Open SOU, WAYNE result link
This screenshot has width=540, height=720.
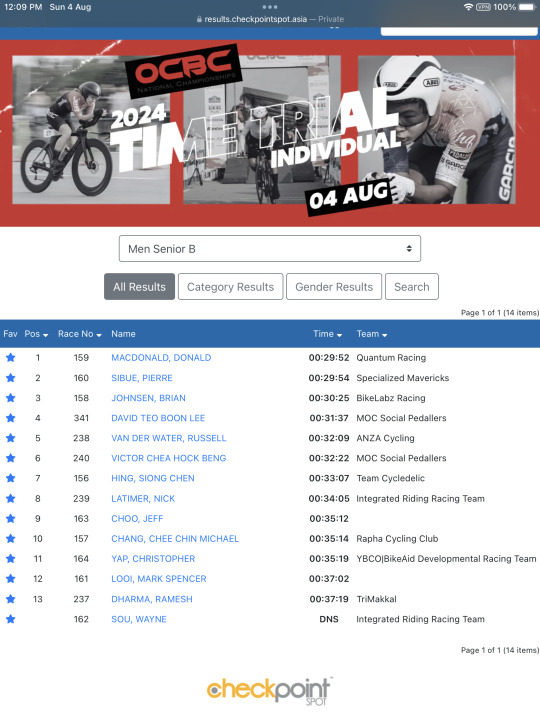(x=139, y=619)
